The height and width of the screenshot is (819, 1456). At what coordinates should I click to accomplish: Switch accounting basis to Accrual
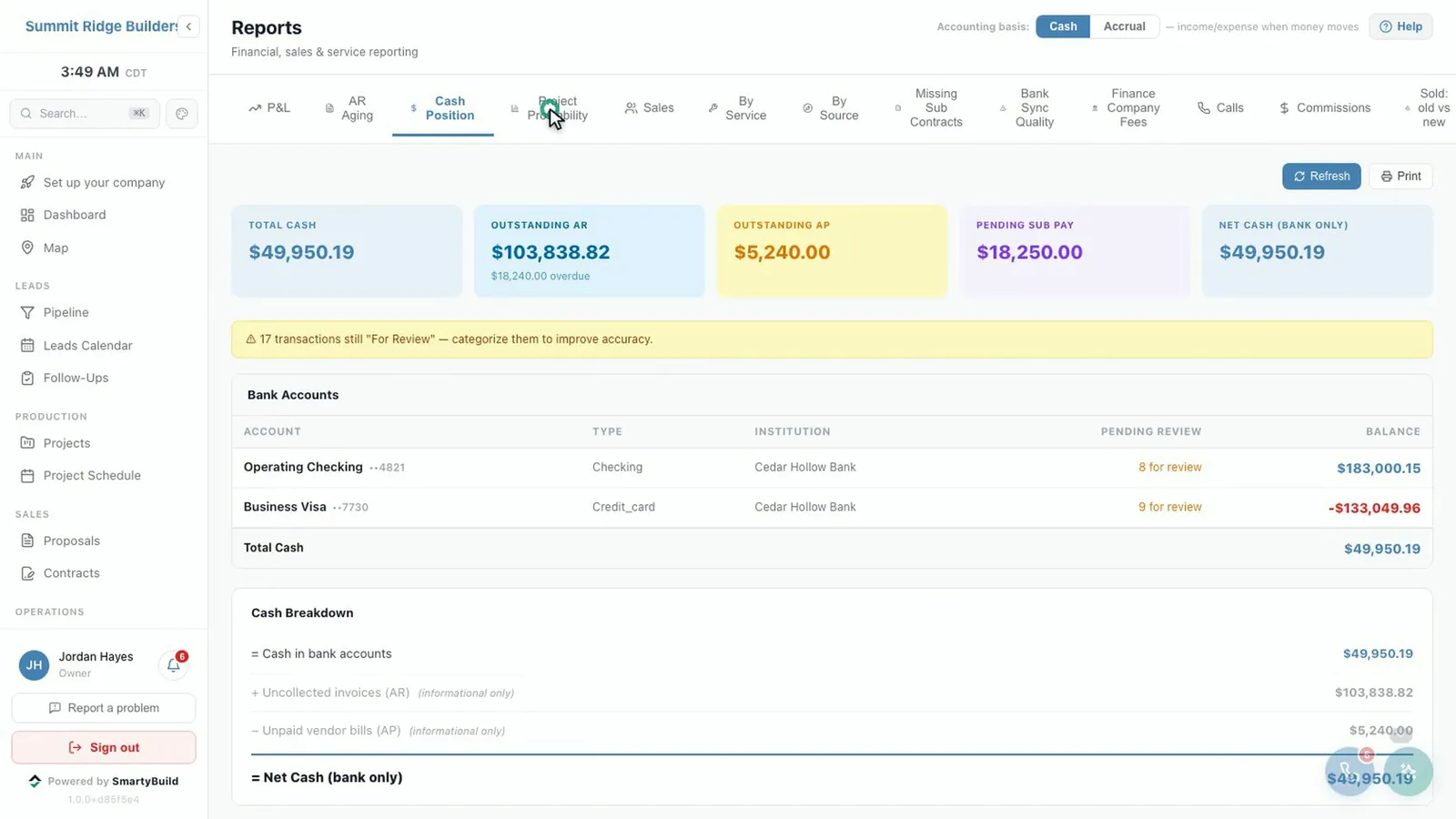1125,26
